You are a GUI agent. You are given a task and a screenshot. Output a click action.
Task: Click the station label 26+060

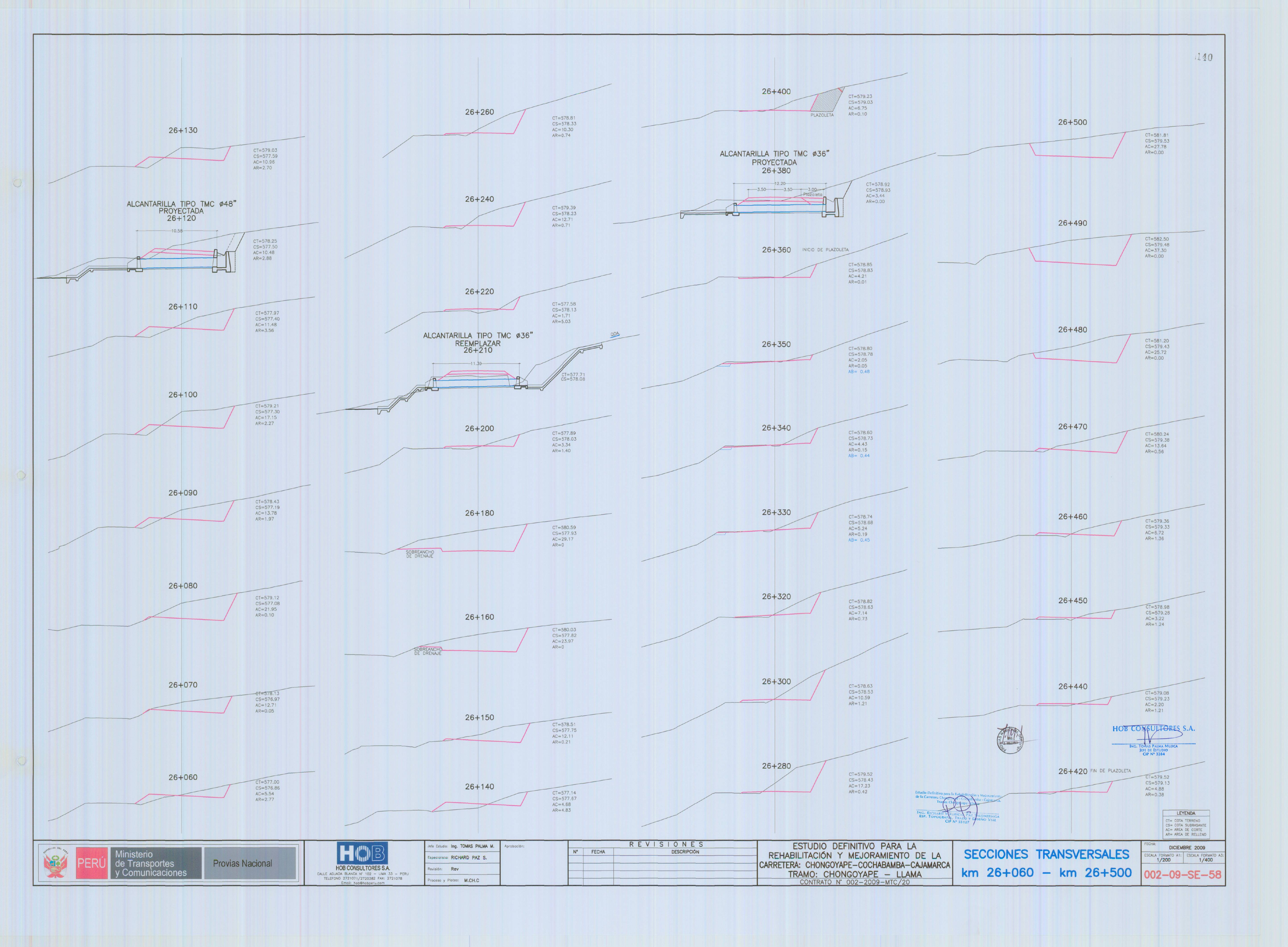pyautogui.click(x=183, y=777)
